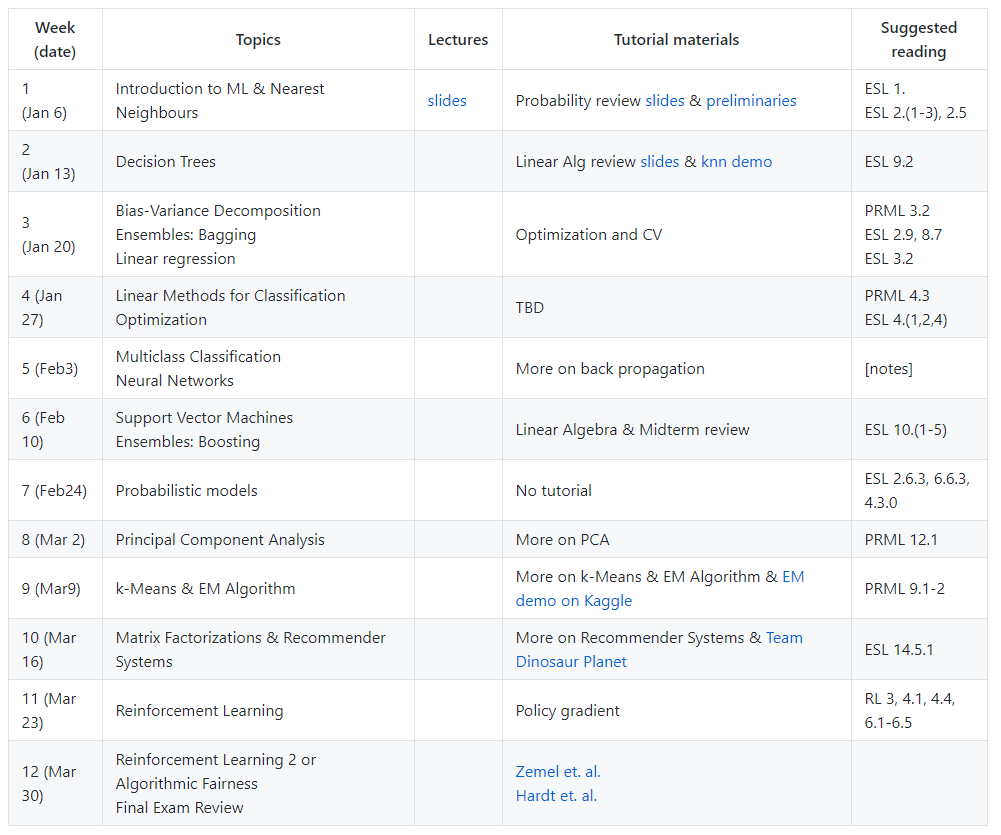Click the Lectures column header
The width and height of the screenshot is (1001, 835).
coord(458,40)
